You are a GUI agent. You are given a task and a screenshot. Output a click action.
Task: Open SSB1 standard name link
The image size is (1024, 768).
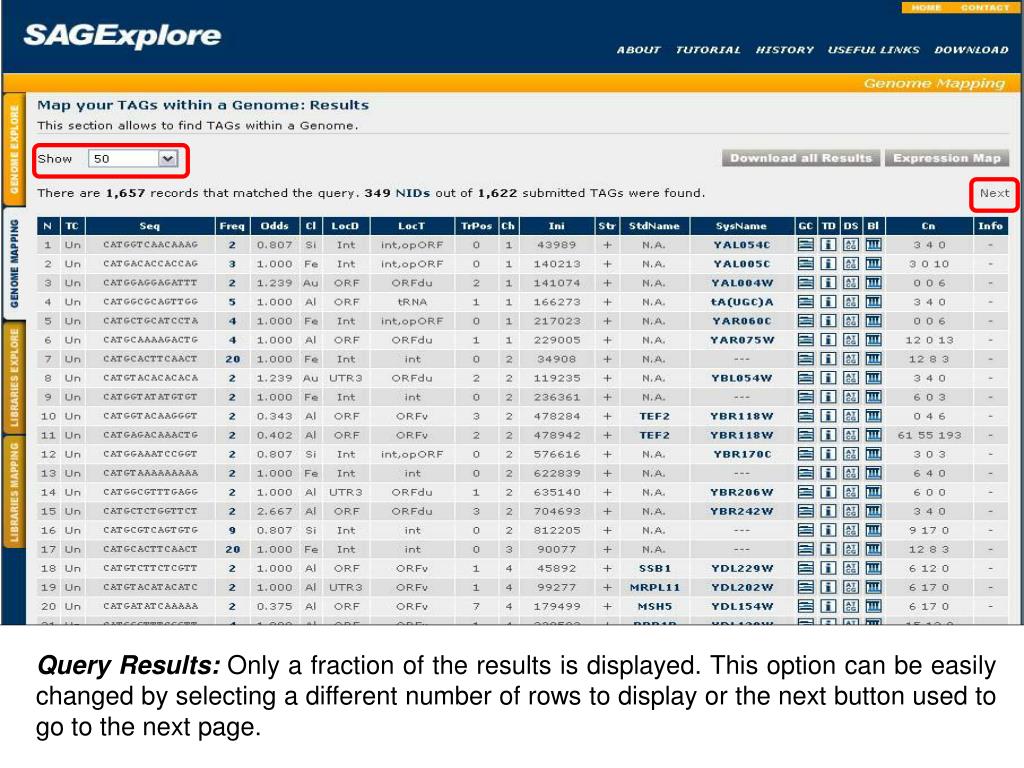click(x=654, y=568)
